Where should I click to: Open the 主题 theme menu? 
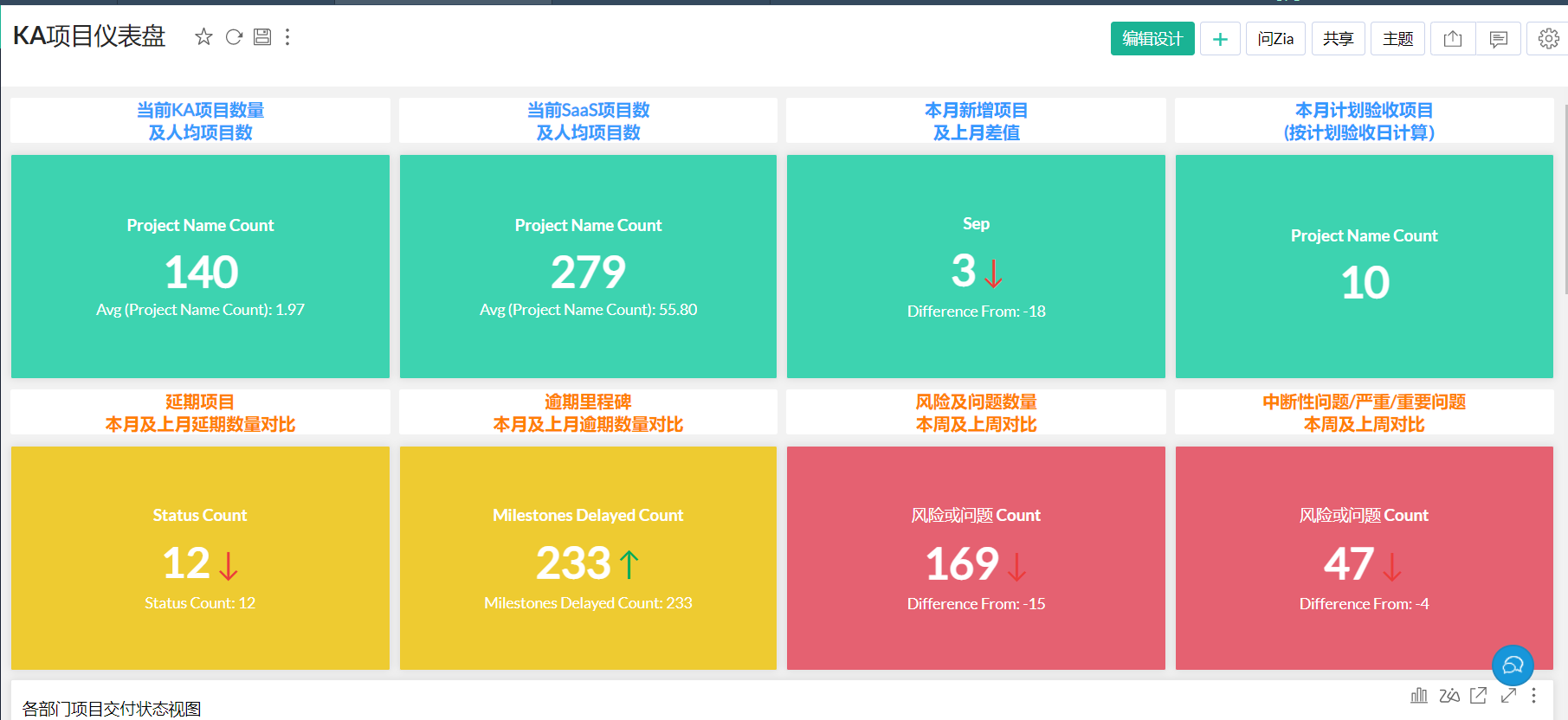point(1397,39)
